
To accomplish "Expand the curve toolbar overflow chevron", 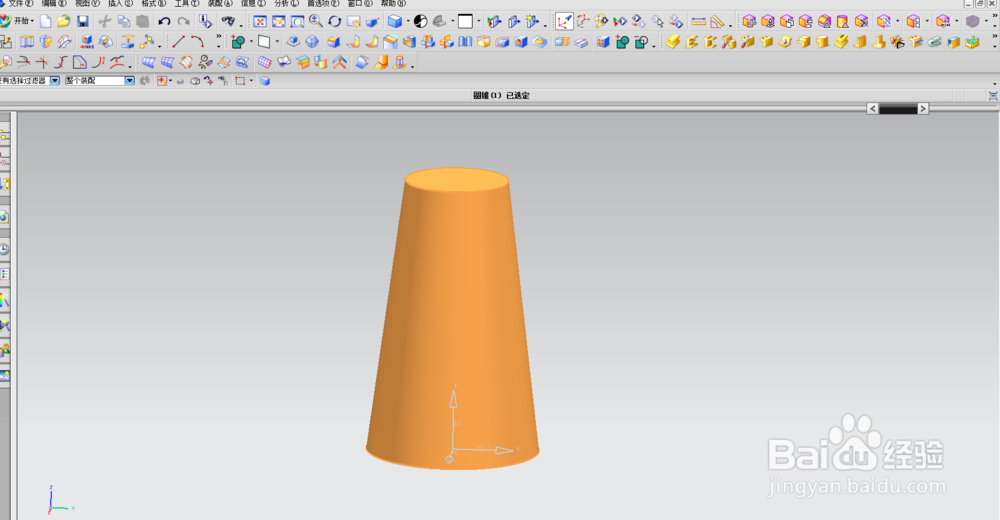I will (219, 38).
